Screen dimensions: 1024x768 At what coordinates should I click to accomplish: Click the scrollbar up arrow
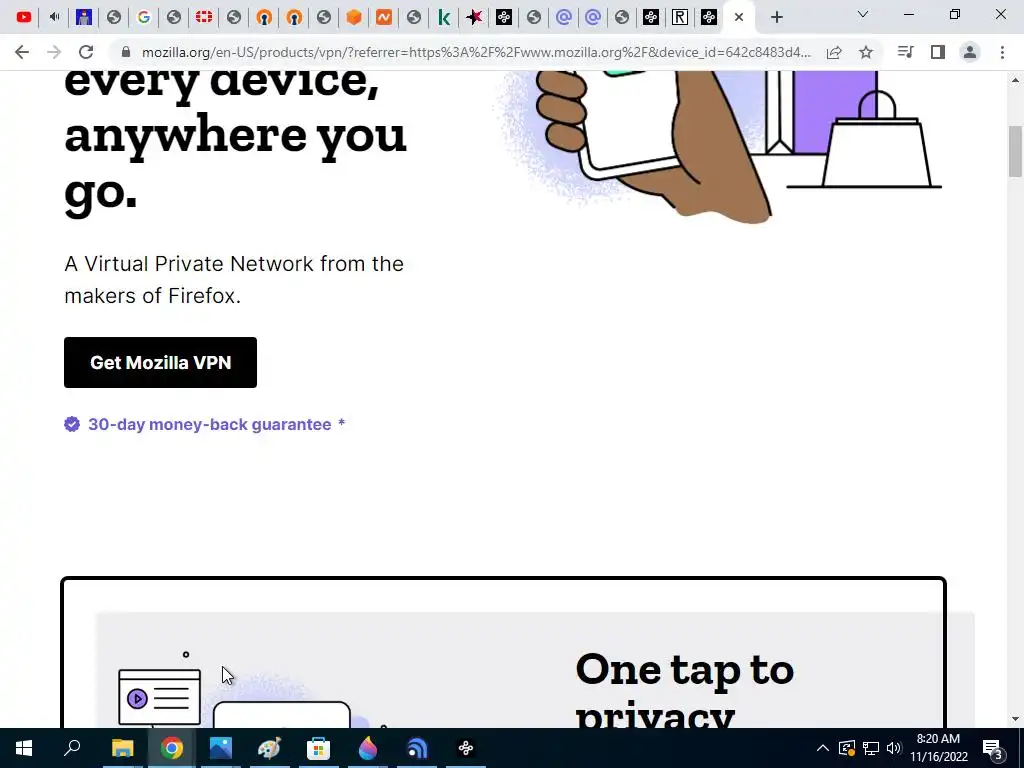point(1015,80)
